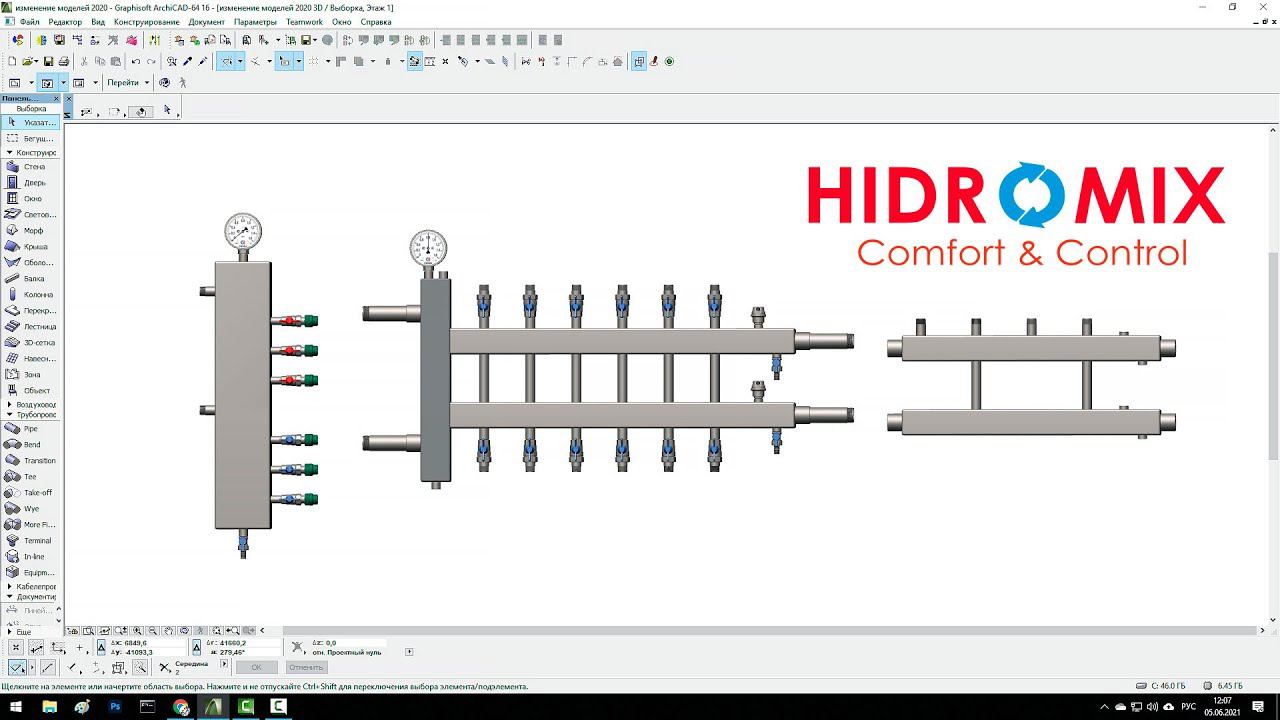Viewport: 1280px width, 720px height.
Task: Open the Документ menu
Action: pyautogui.click(x=207, y=21)
